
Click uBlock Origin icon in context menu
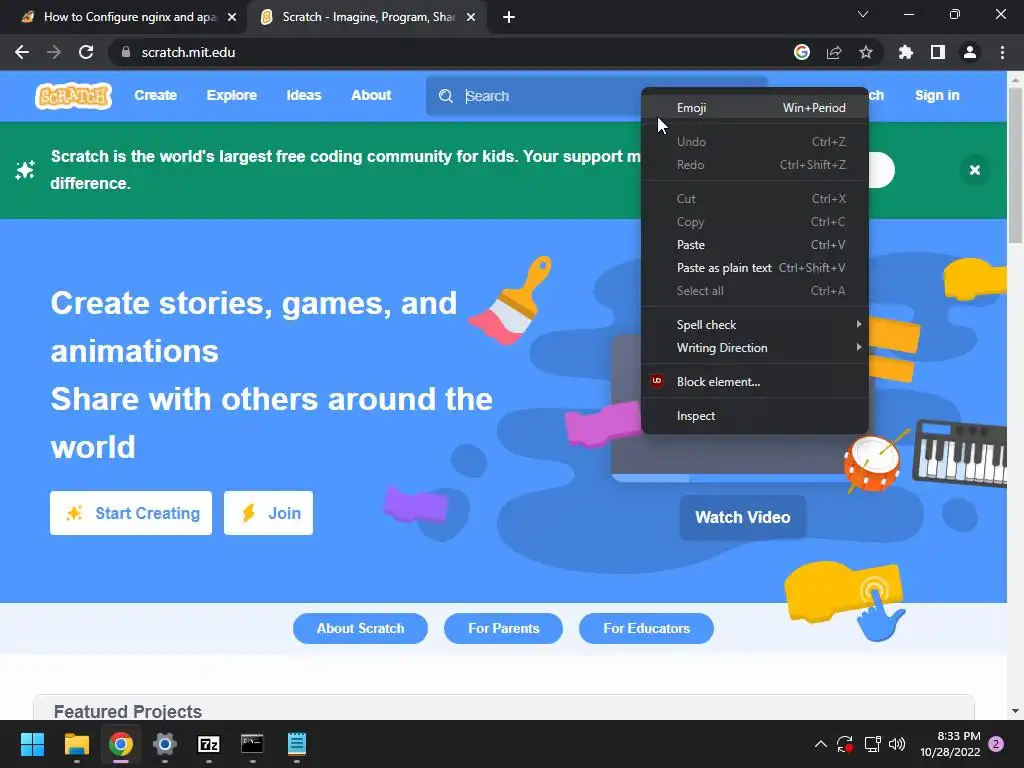[657, 381]
